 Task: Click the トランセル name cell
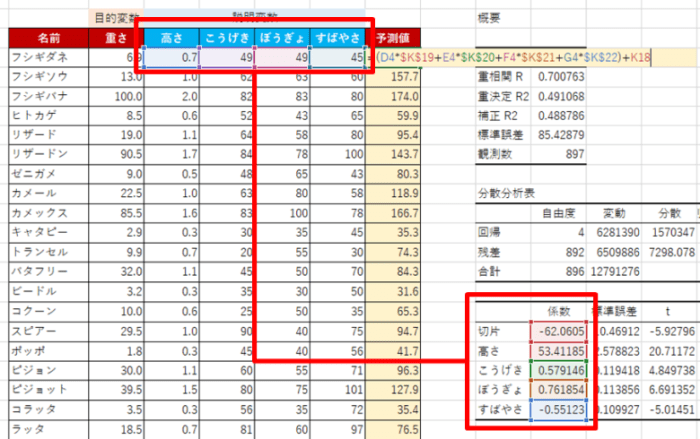coord(49,252)
